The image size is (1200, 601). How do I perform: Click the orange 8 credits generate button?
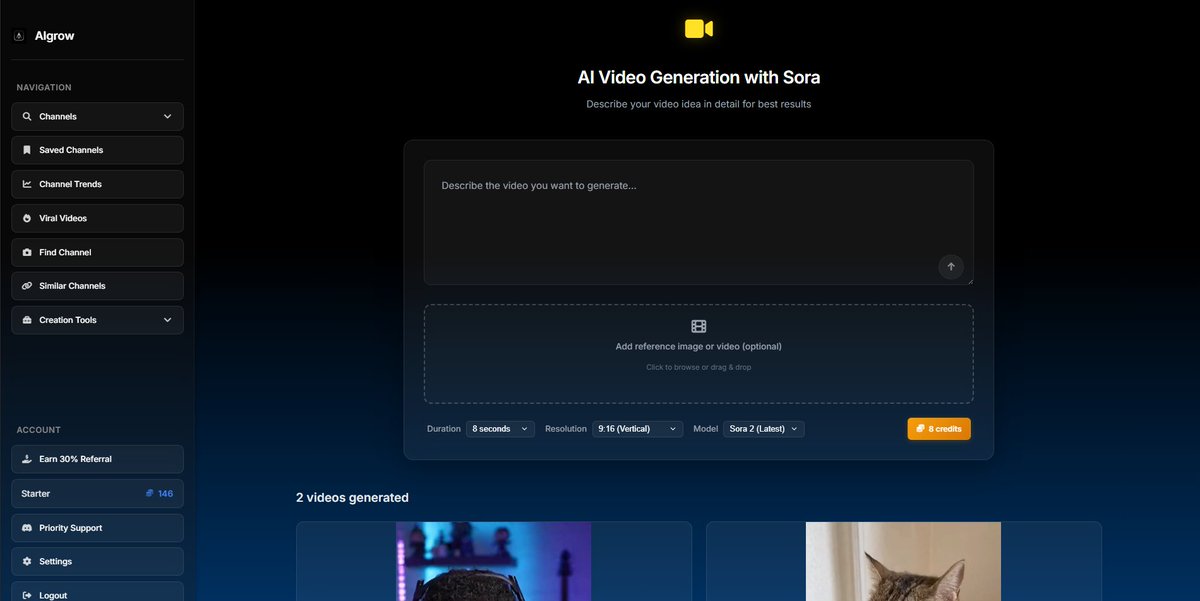(x=939, y=429)
